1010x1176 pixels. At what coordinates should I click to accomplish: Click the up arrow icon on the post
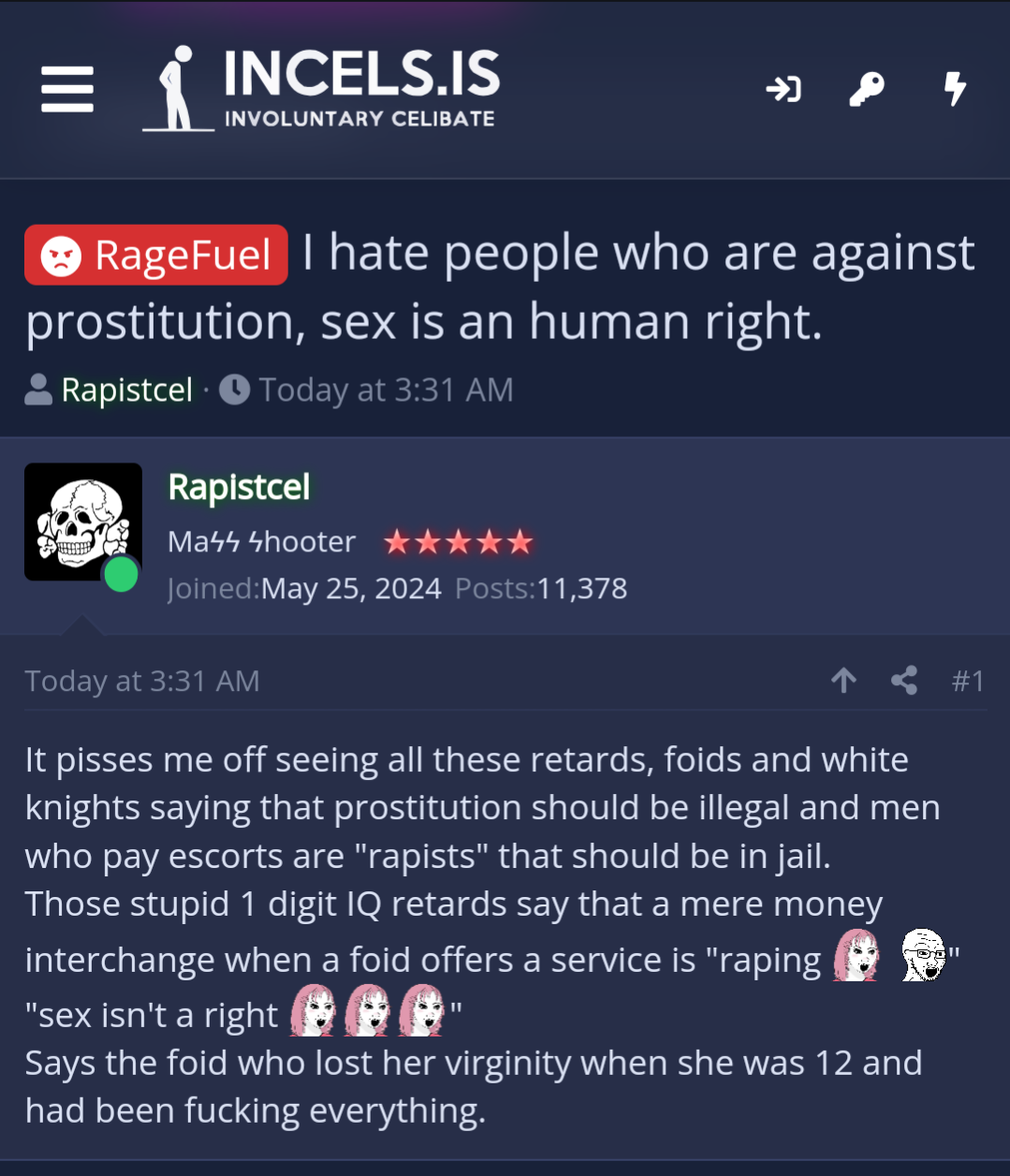843,681
